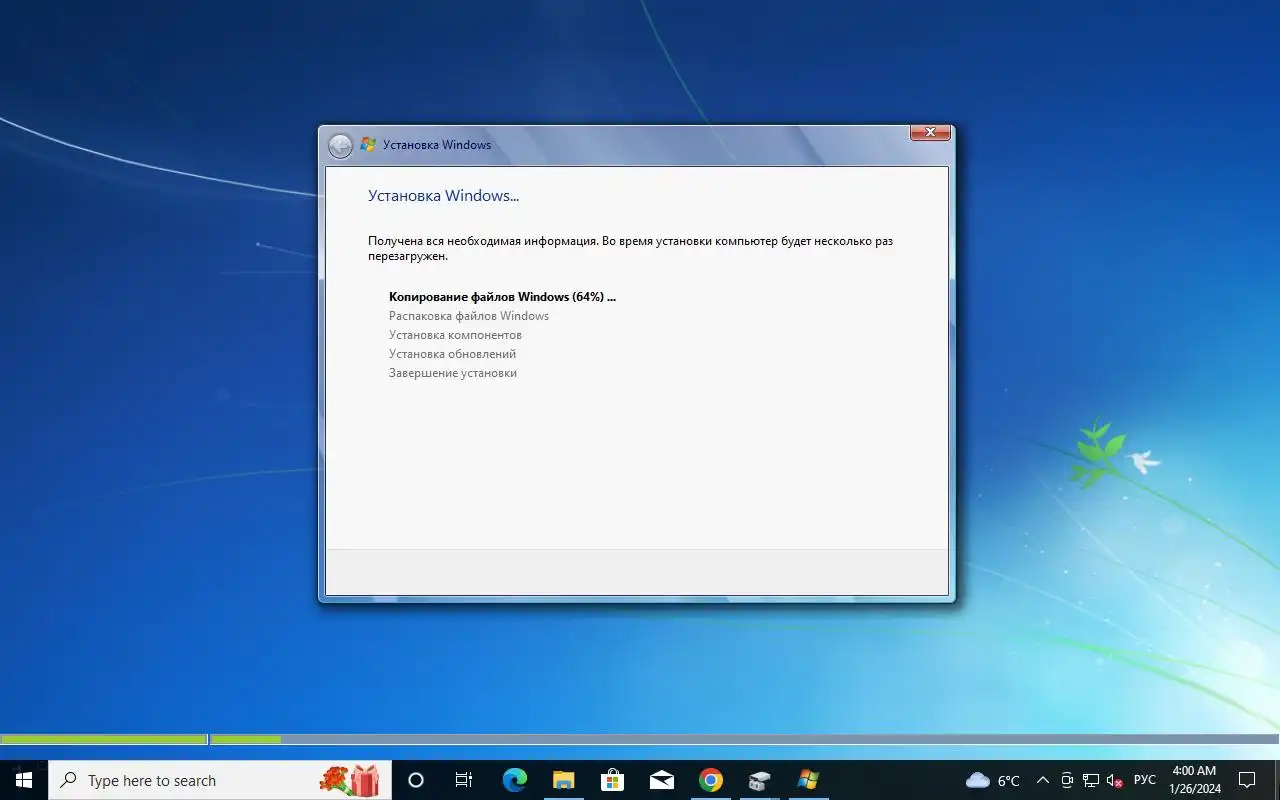Show hidden tray icons chevron
The height and width of the screenshot is (800, 1280).
tap(1043, 780)
